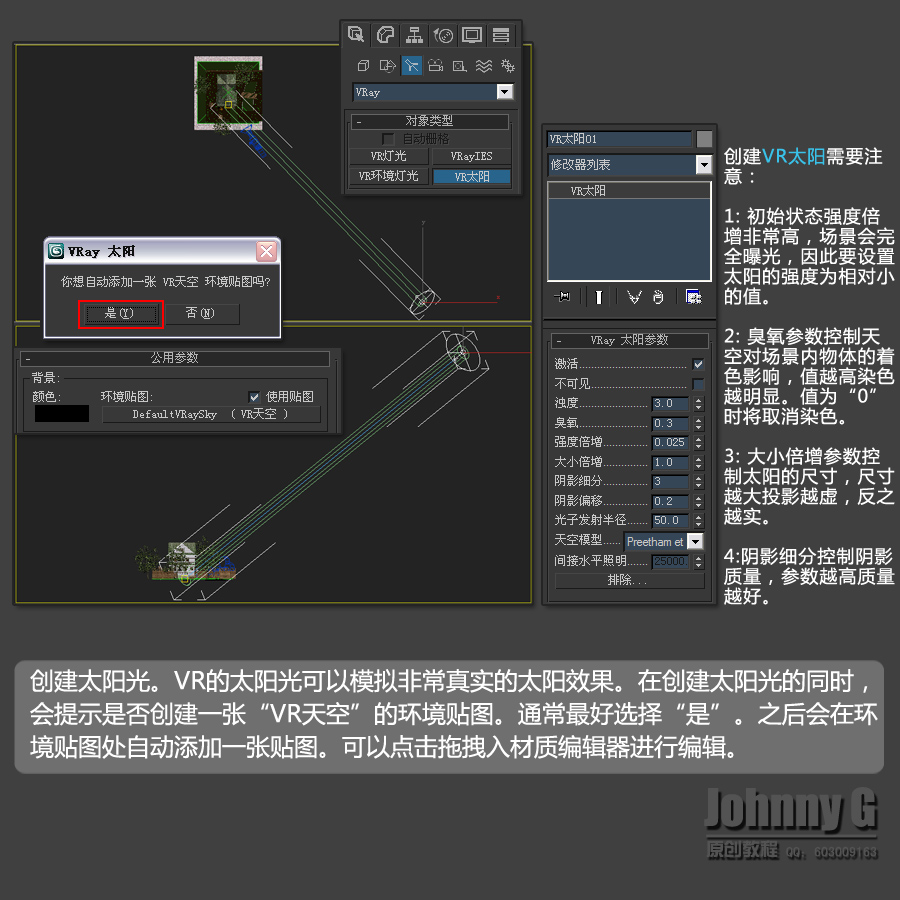Click the 强度倍增 spinner arrows
The height and width of the screenshot is (900, 900).
click(x=699, y=443)
